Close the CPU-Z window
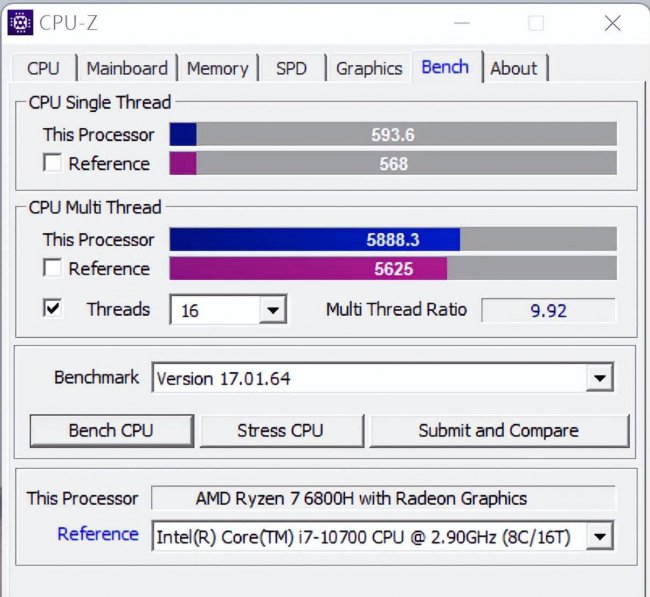650x597 pixels. coord(612,23)
